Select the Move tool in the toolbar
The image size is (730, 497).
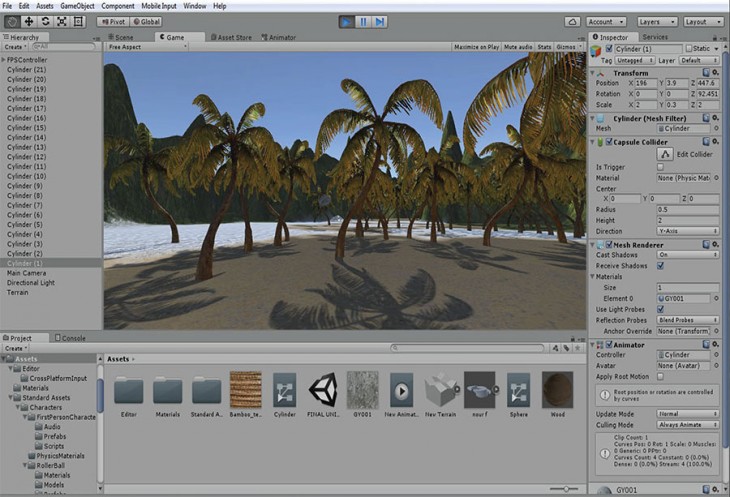[x=28, y=21]
